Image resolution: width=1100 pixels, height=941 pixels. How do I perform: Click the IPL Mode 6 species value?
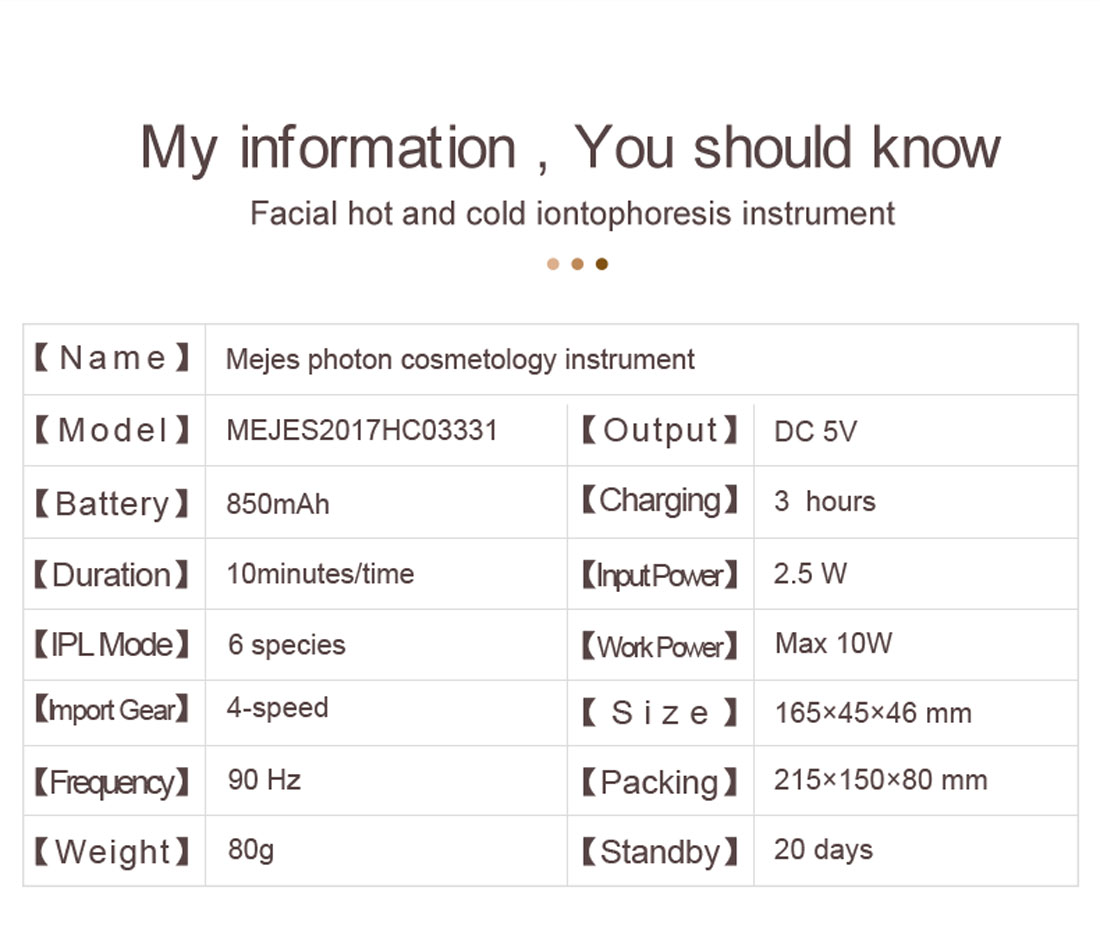click(287, 645)
